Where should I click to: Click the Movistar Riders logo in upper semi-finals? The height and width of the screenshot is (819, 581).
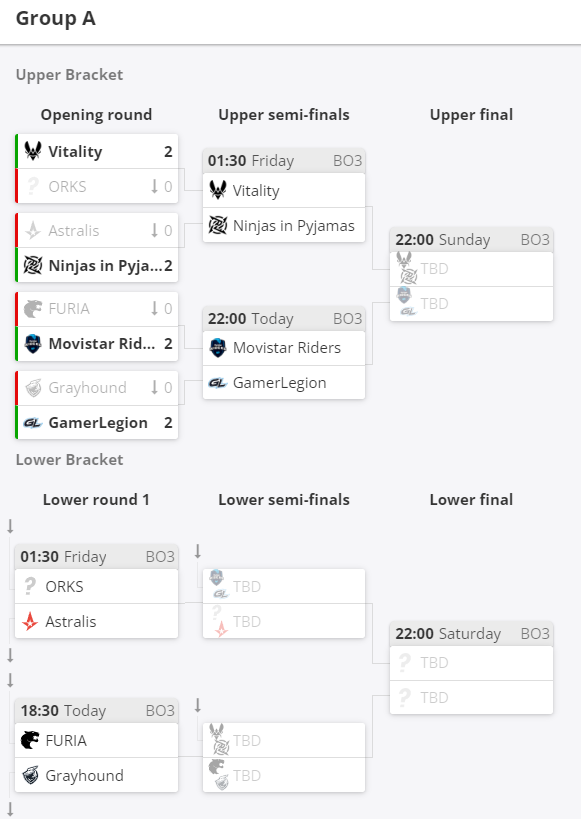[218, 348]
